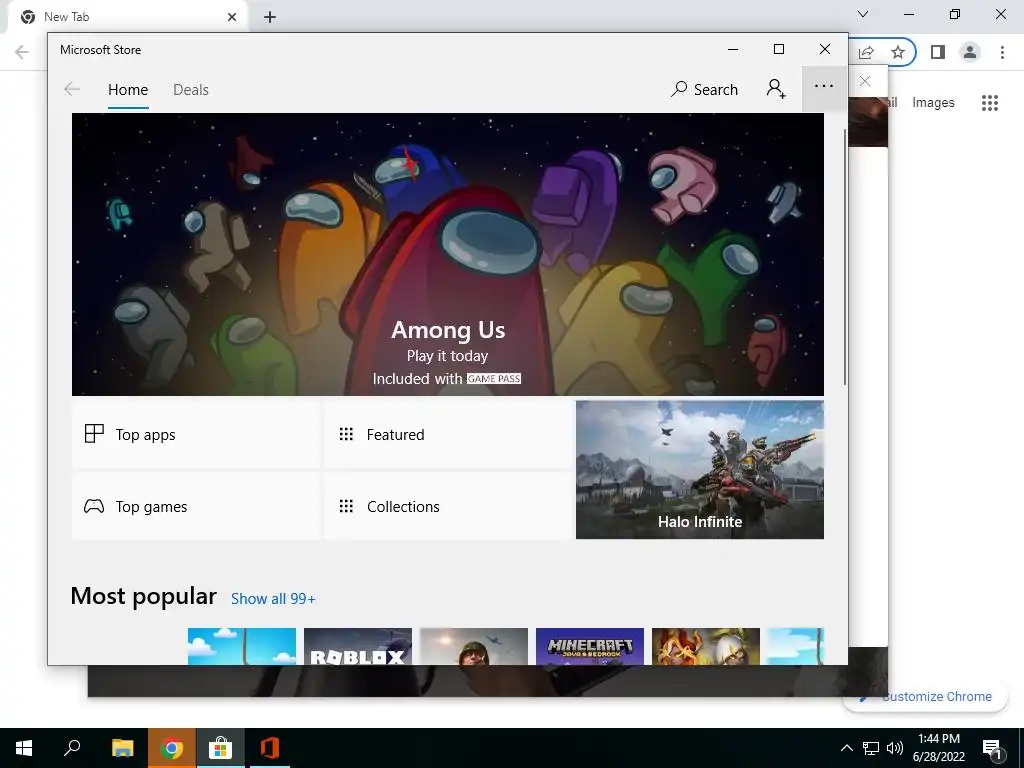Open the See more ellipsis menu in Store
This screenshot has width=1024, height=768.
point(824,86)
